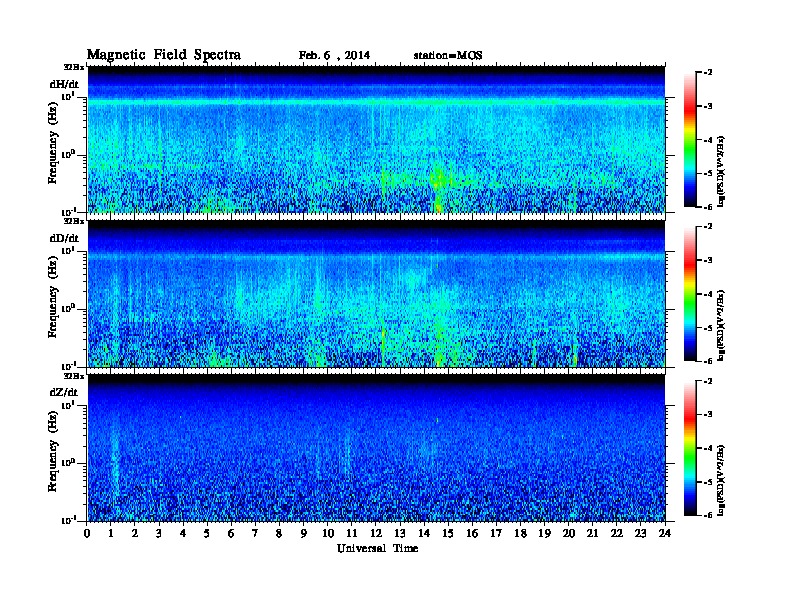Image resolution: width=792 pixels, height=612 pixels.
Task: Click the hour 8 tick label
Action: coord(279,533)
